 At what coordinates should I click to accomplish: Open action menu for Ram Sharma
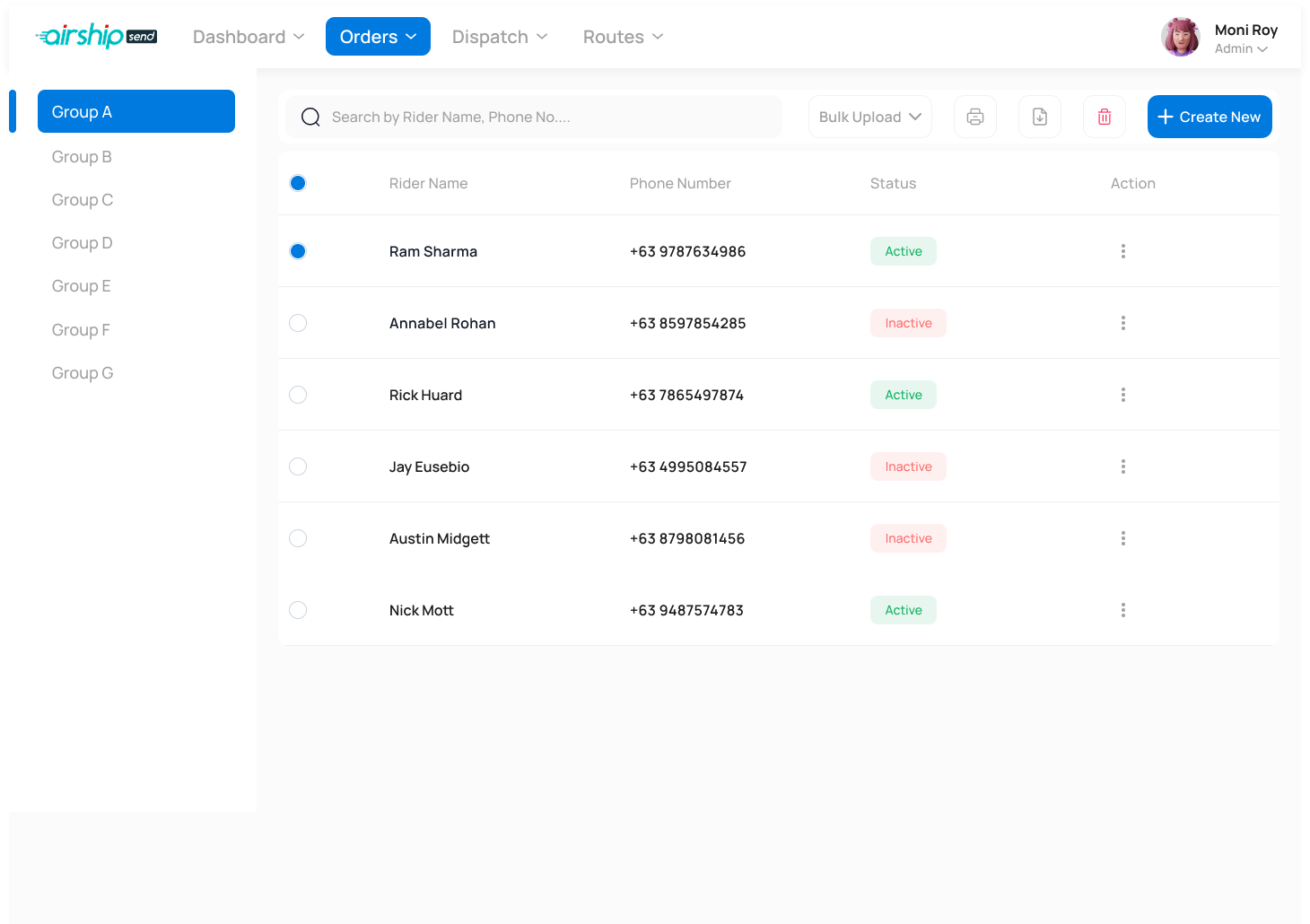(1122, 251)
